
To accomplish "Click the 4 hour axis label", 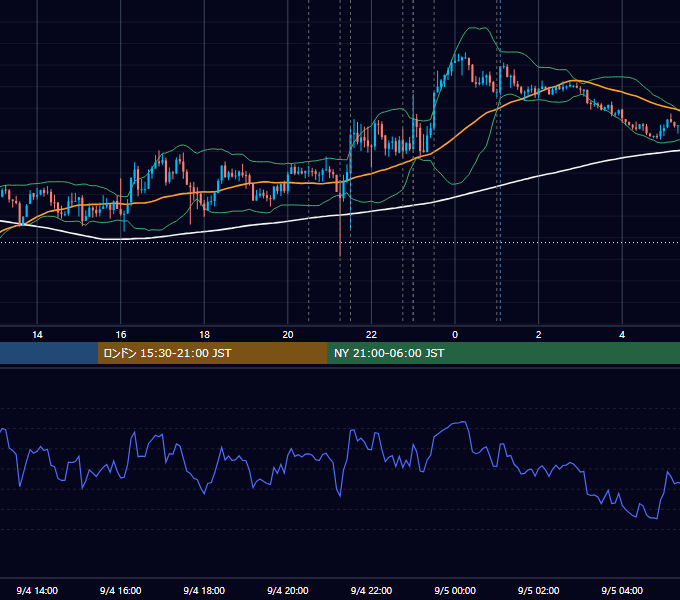I will click(622, 335).
